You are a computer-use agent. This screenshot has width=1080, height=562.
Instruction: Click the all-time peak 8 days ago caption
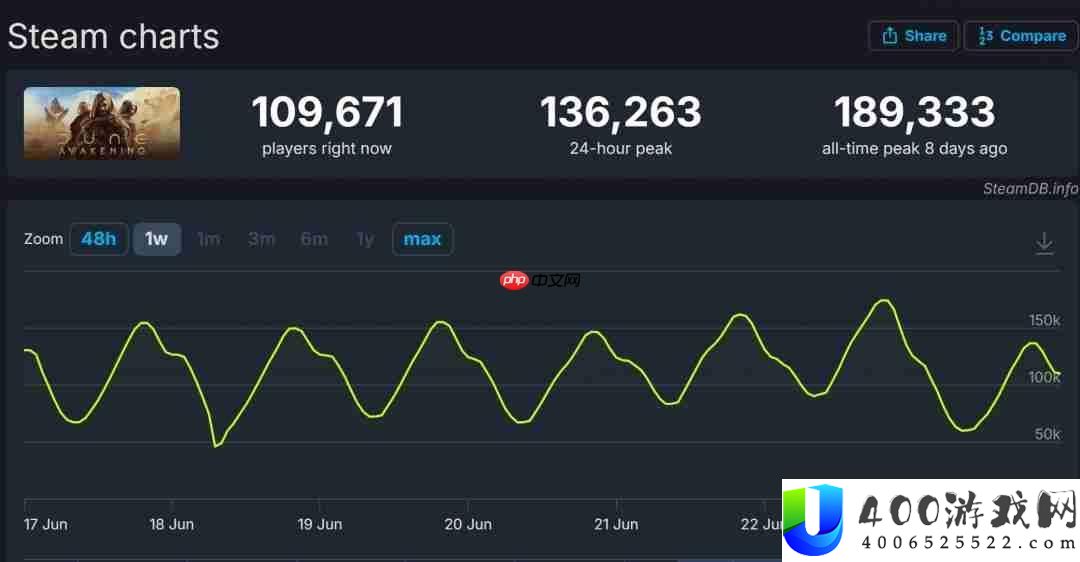914,148
